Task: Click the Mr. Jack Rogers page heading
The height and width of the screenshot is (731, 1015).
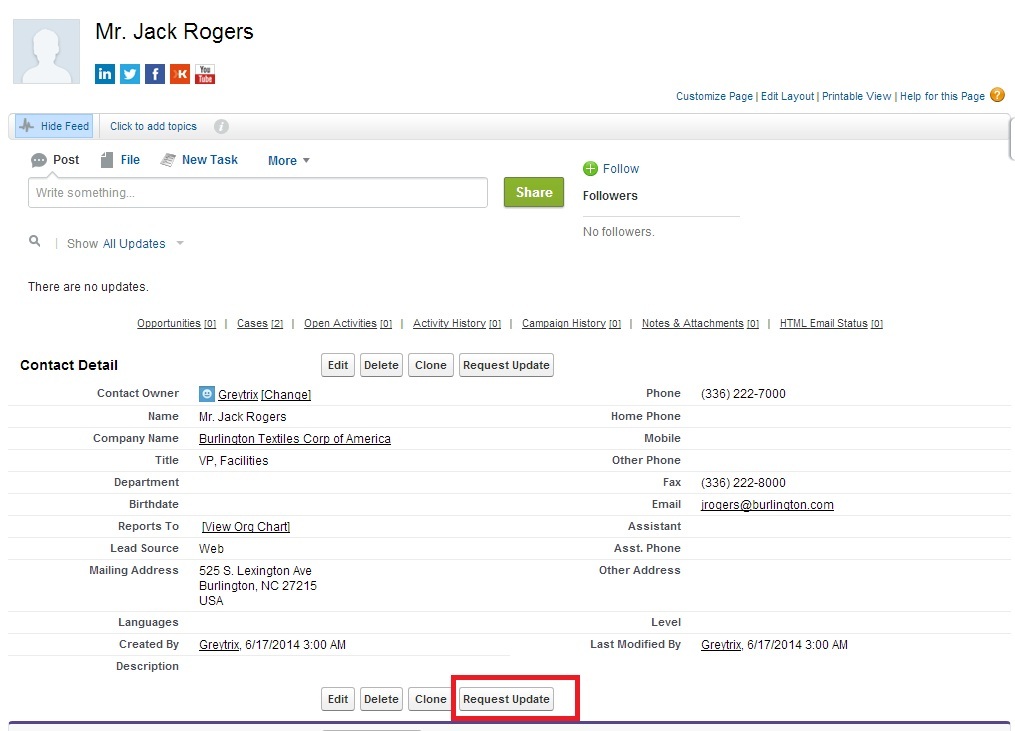Action: (174, 31)
